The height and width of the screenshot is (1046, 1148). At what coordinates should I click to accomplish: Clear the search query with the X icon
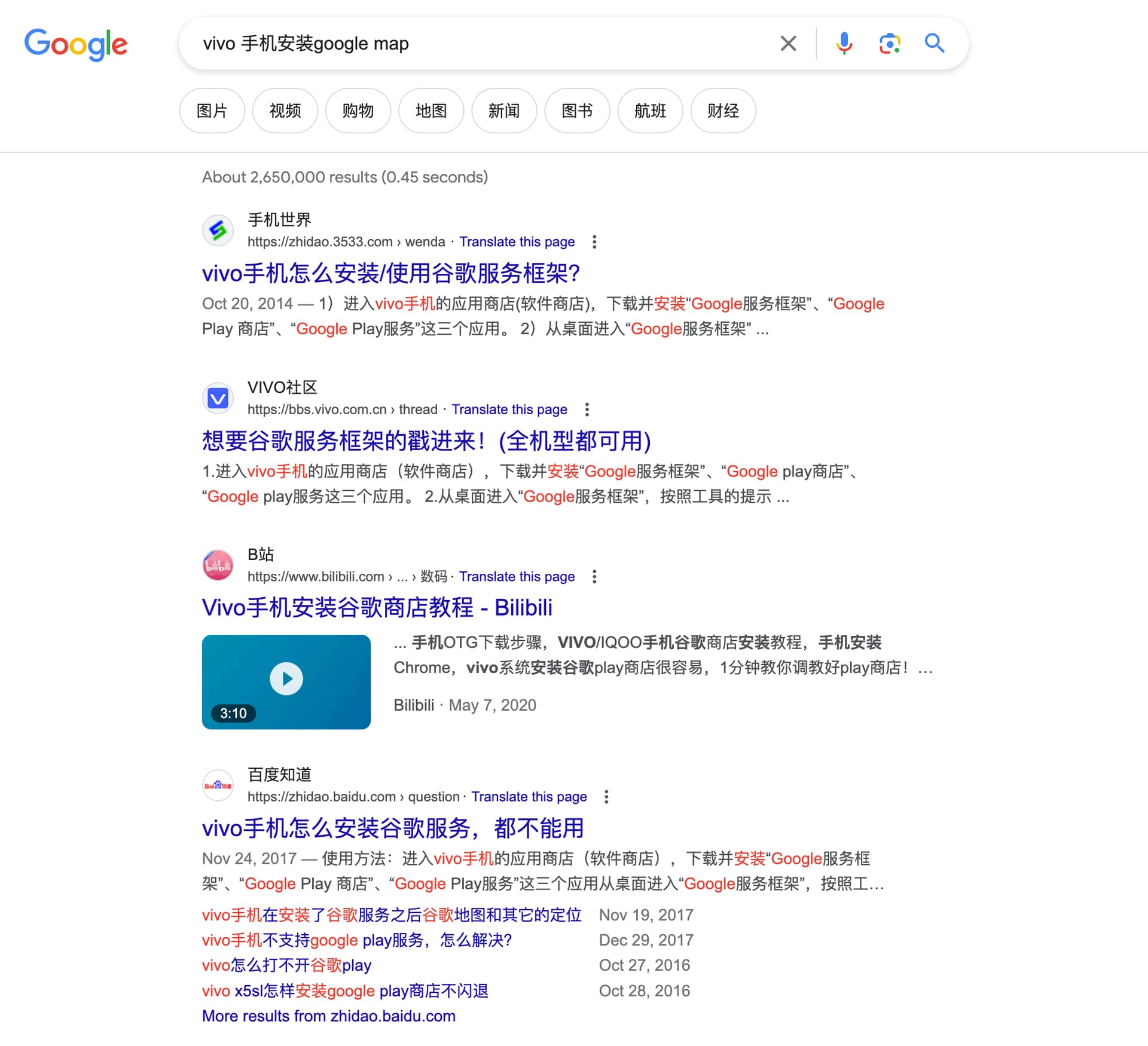point(788,43)
